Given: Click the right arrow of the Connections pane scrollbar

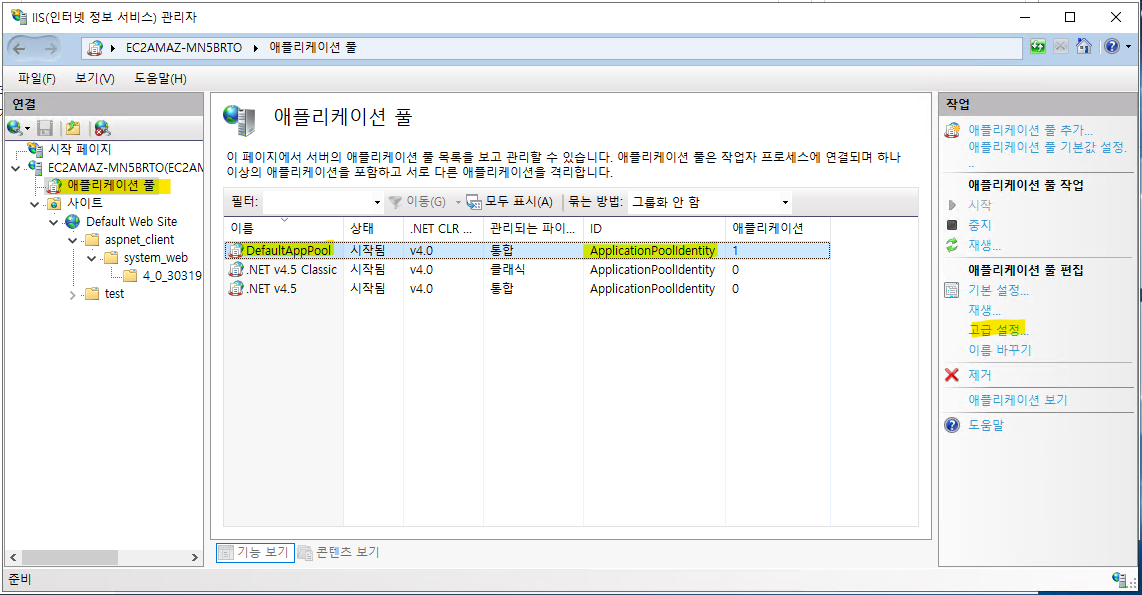Looking at the screenshot, I should click(194, 557).
